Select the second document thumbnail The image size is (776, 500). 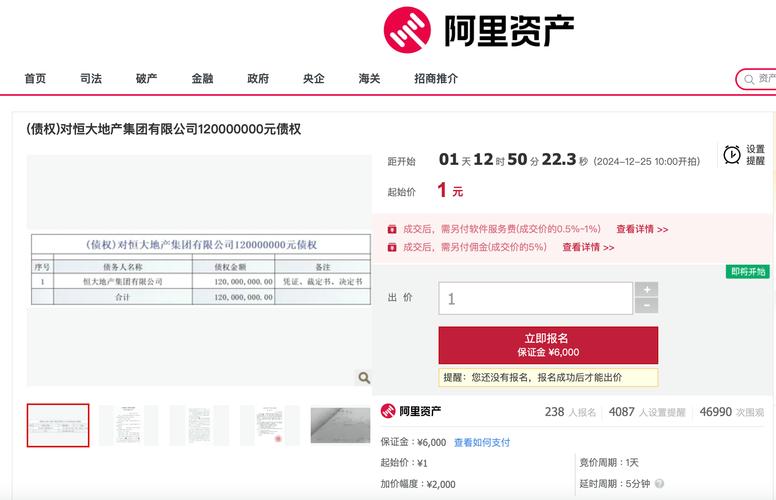129,425
